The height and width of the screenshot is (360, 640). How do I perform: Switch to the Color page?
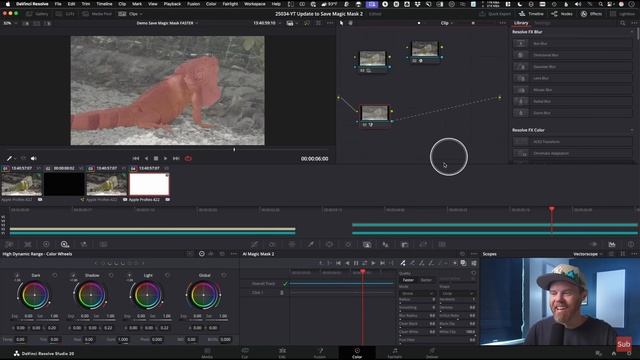(357, 353)
